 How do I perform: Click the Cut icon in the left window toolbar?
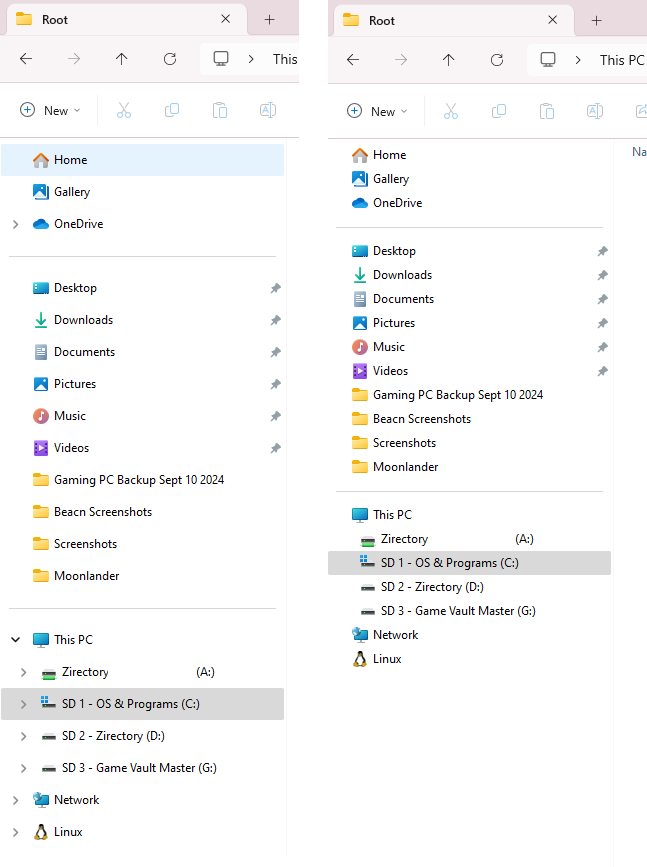tap(124, 111)
